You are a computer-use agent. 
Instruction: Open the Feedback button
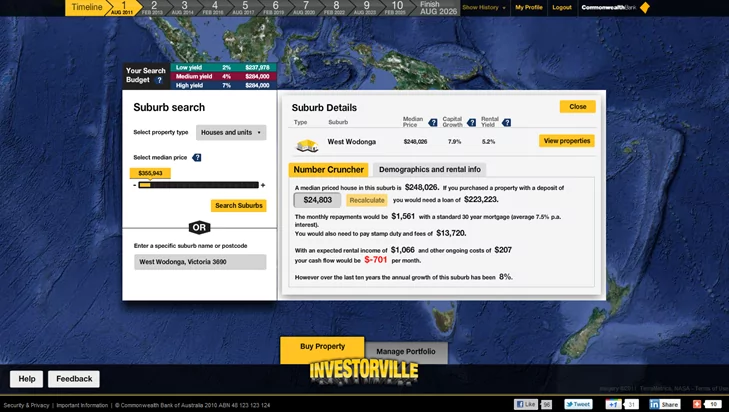point(74,379)
